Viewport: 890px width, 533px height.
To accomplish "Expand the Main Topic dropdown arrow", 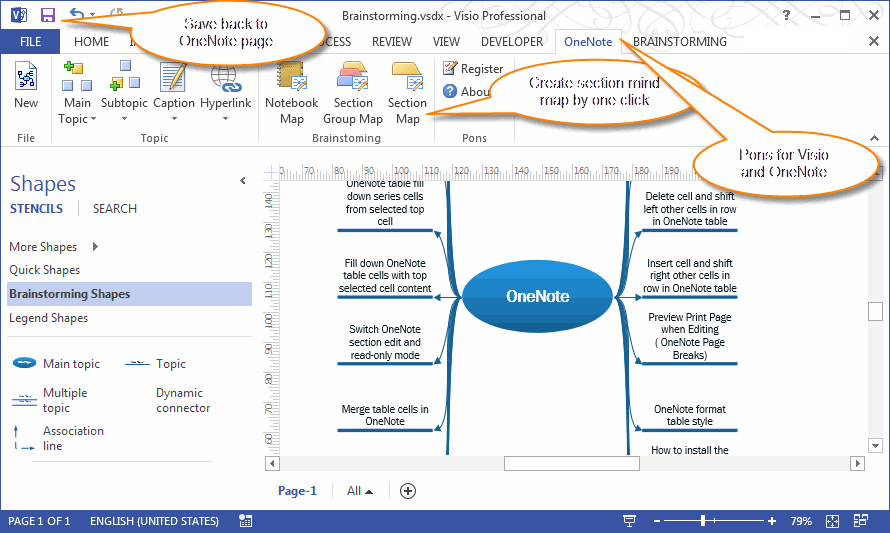I will 93,119.
